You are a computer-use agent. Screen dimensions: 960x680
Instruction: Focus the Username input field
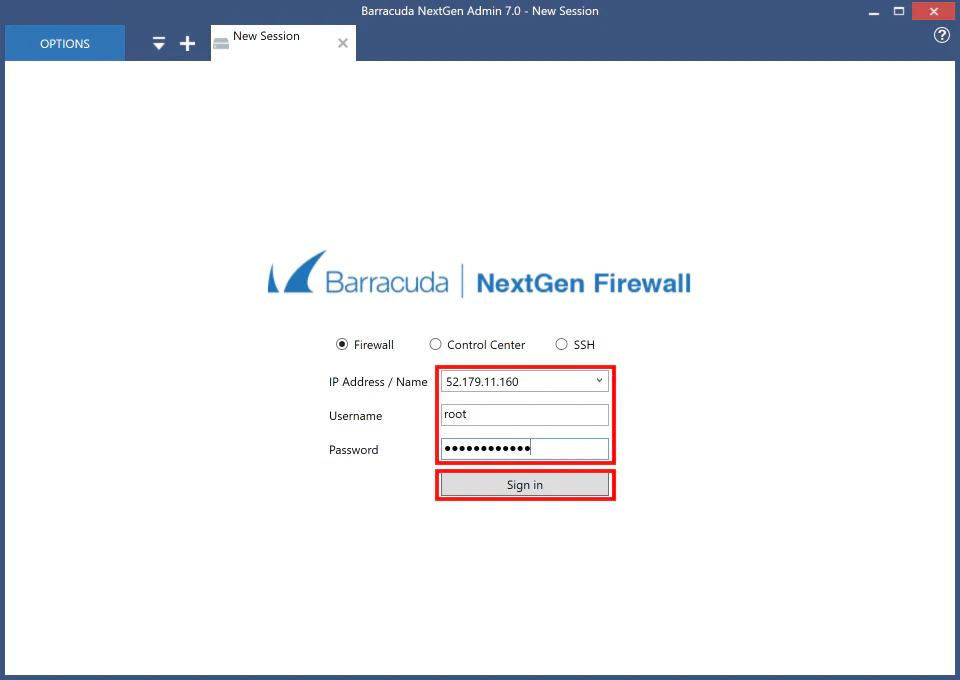525,415
